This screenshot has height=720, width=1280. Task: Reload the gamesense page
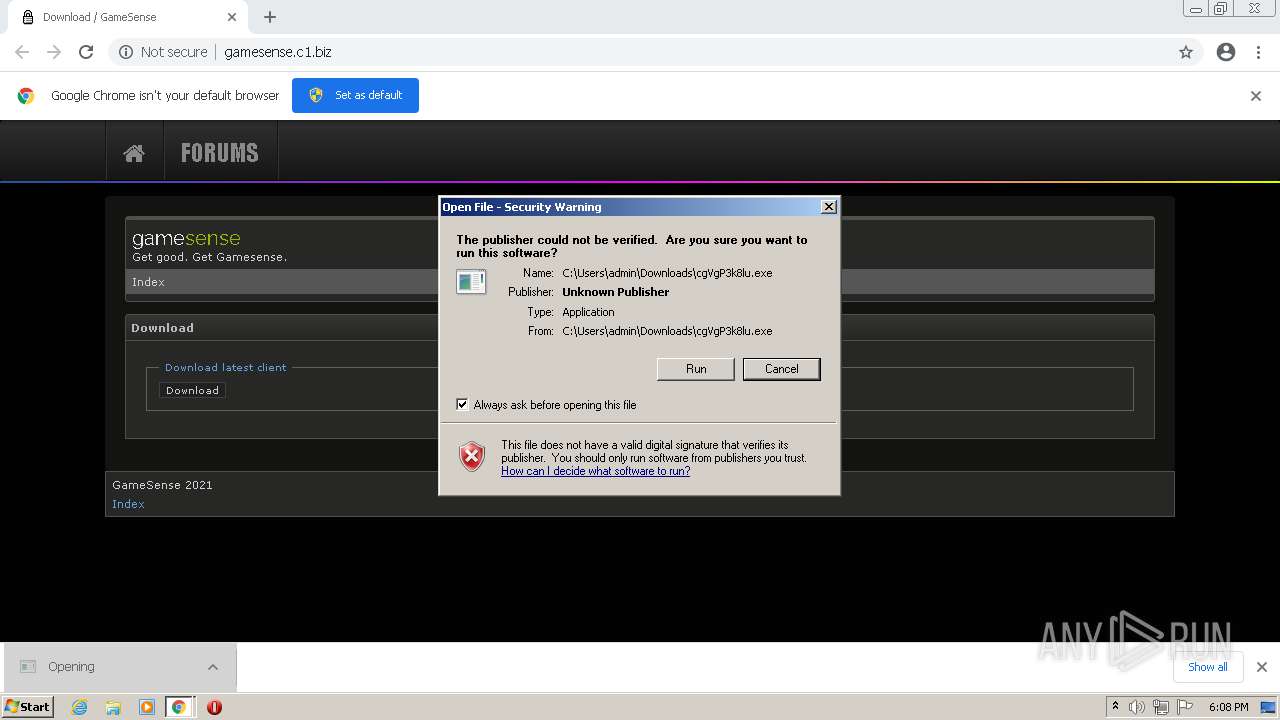(x=86, y=52)
